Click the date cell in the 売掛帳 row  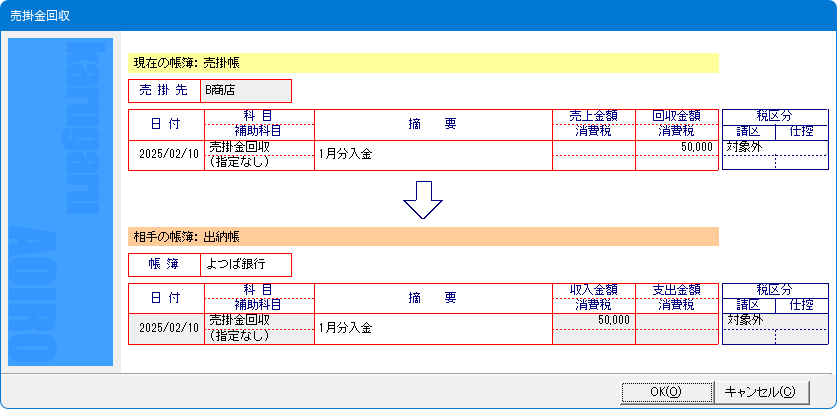167,155
